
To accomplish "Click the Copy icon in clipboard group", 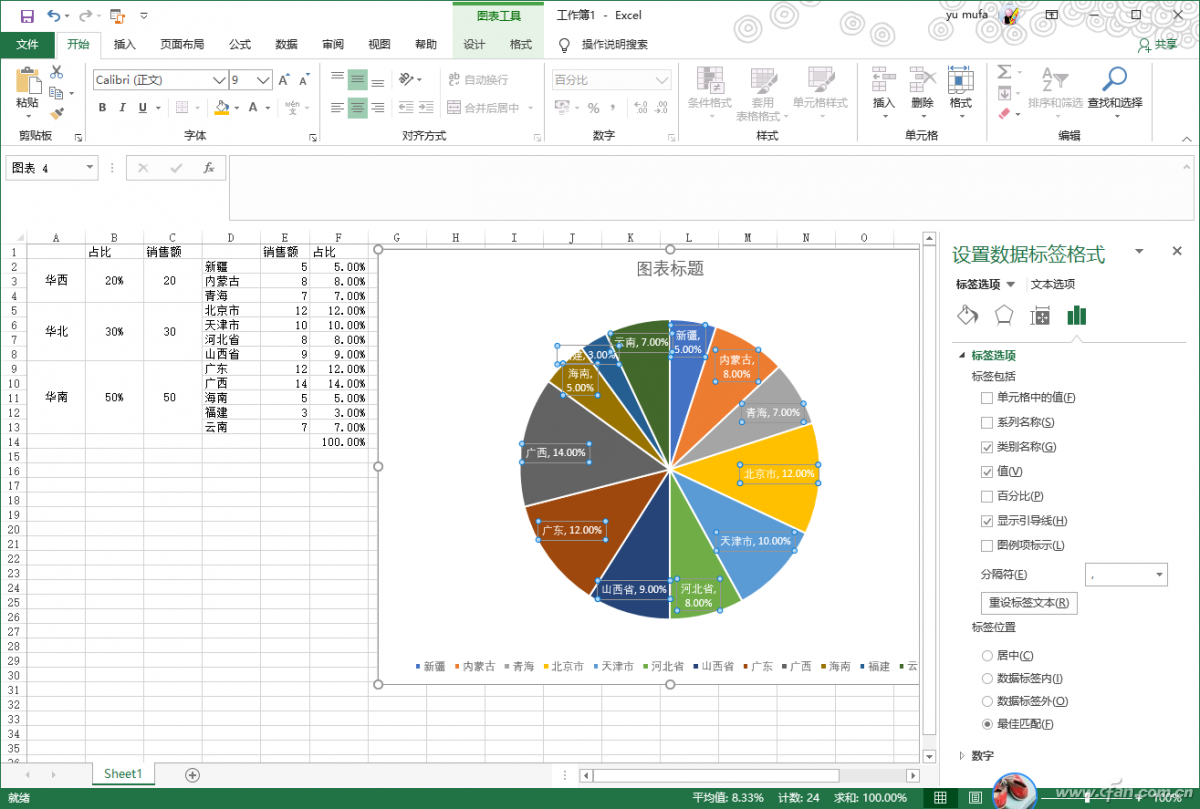I will click(x=56, y=92).
